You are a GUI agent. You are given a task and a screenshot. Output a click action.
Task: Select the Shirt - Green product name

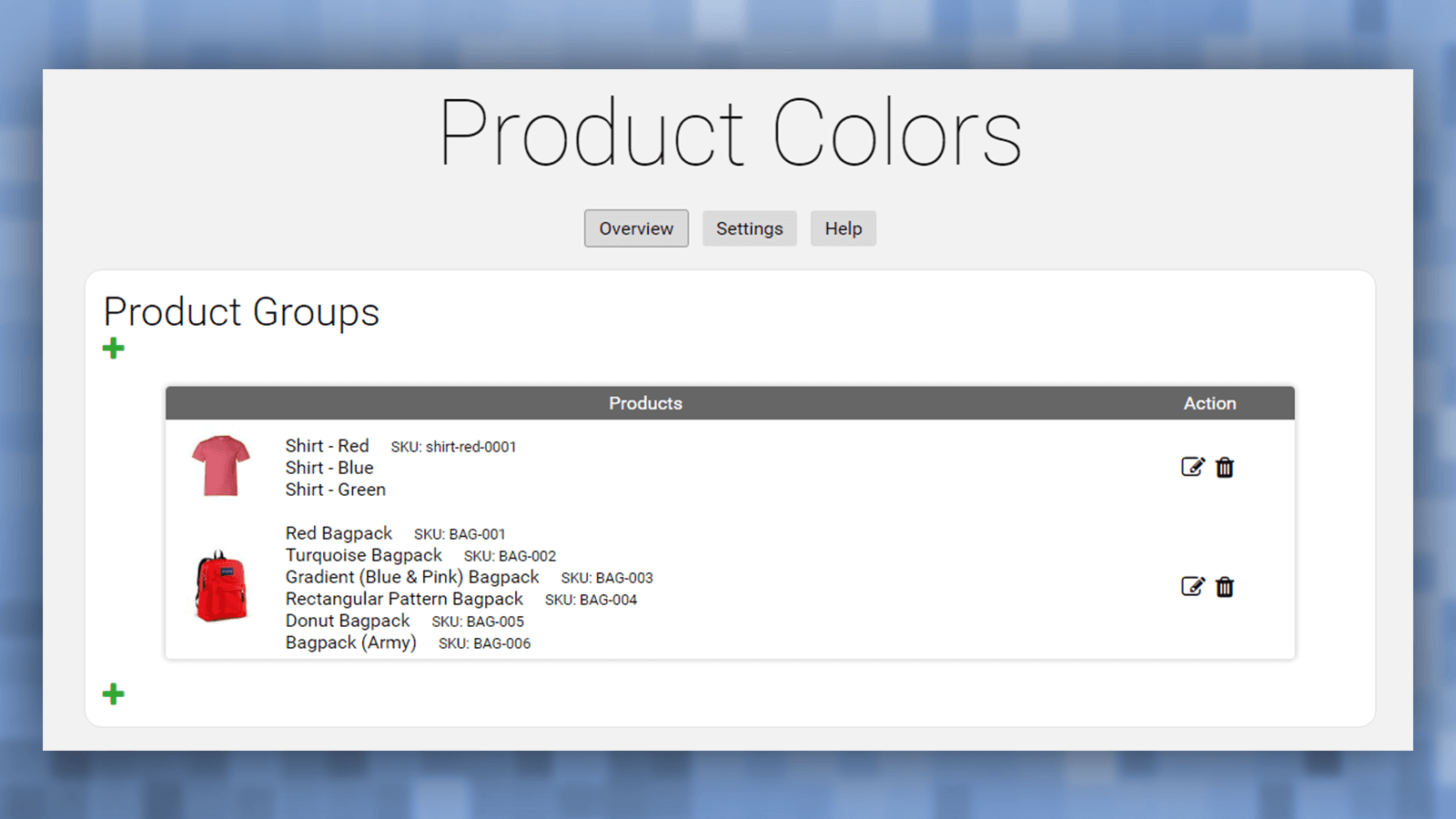(335, 490)
